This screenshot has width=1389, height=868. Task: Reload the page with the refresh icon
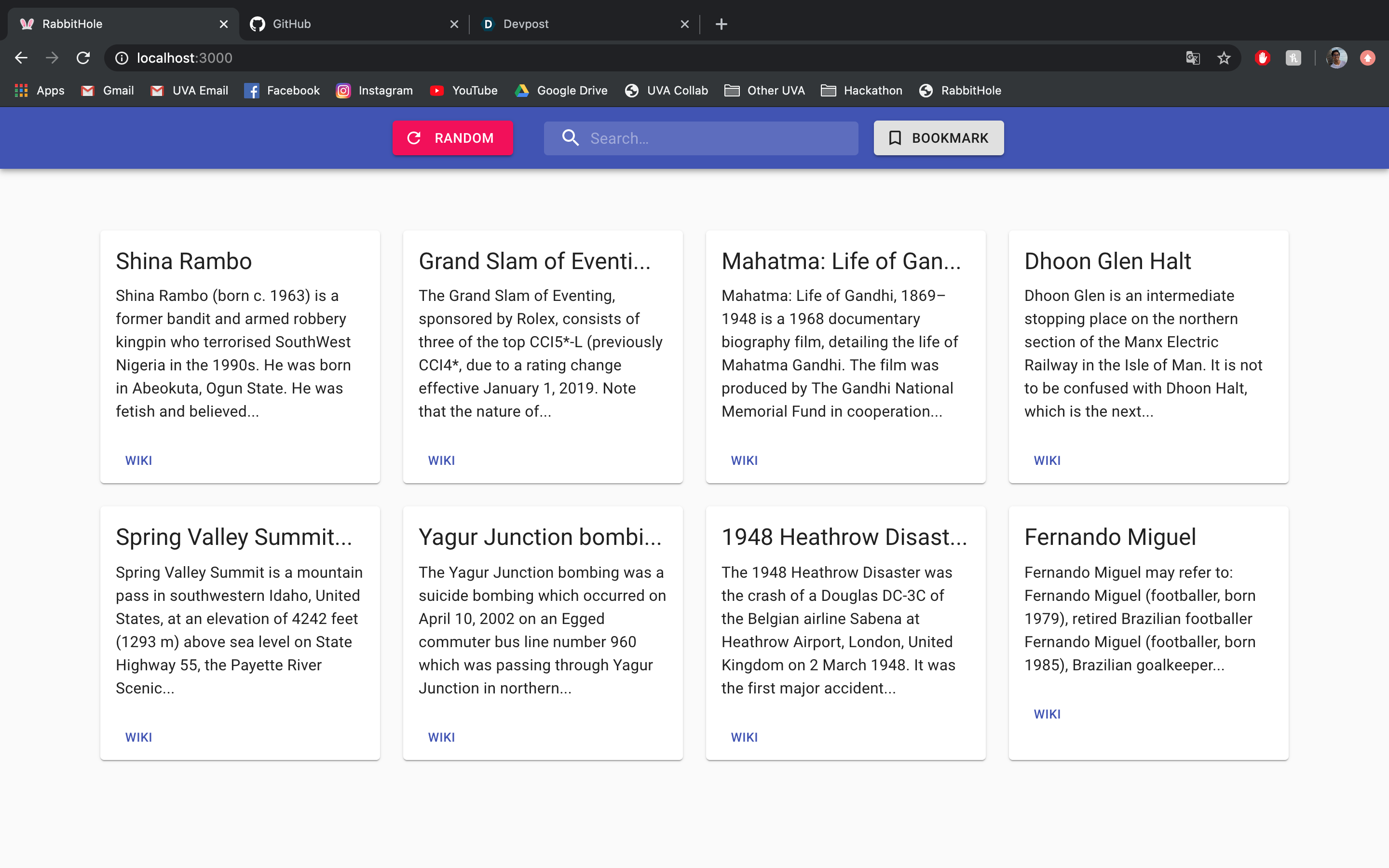(x=83, y=58)
